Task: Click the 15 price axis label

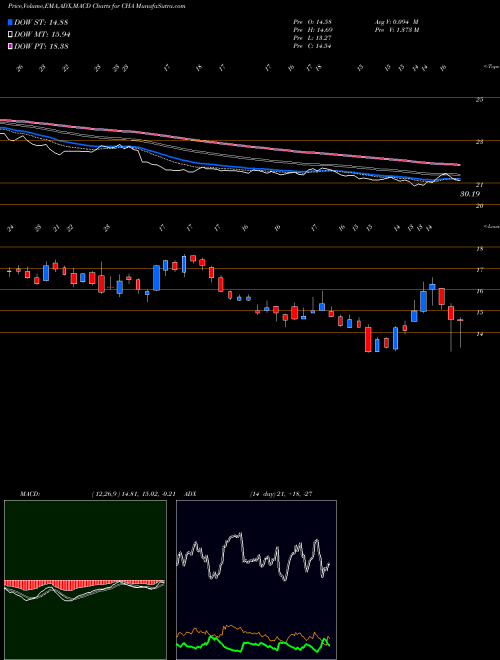Action: (479, 313)
